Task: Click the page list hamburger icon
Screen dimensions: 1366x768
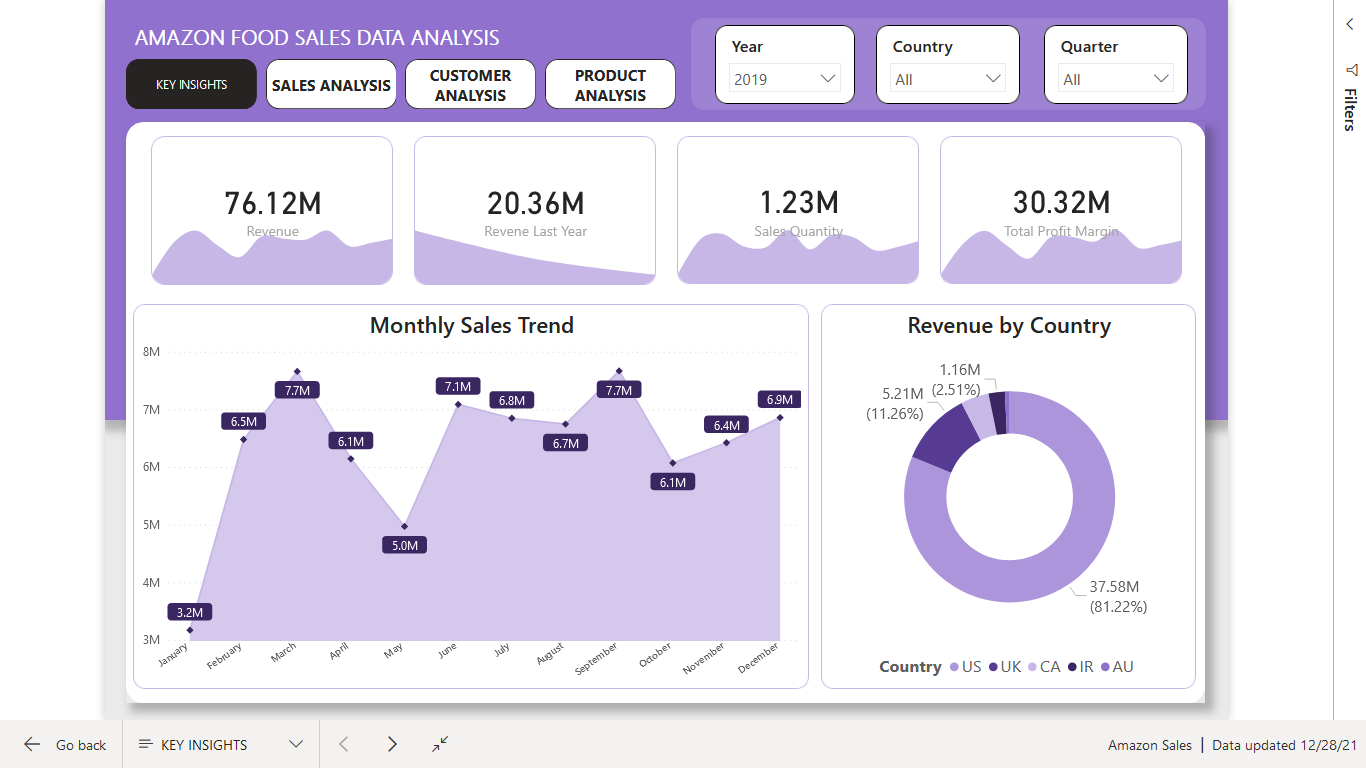Action: point(145,744)
